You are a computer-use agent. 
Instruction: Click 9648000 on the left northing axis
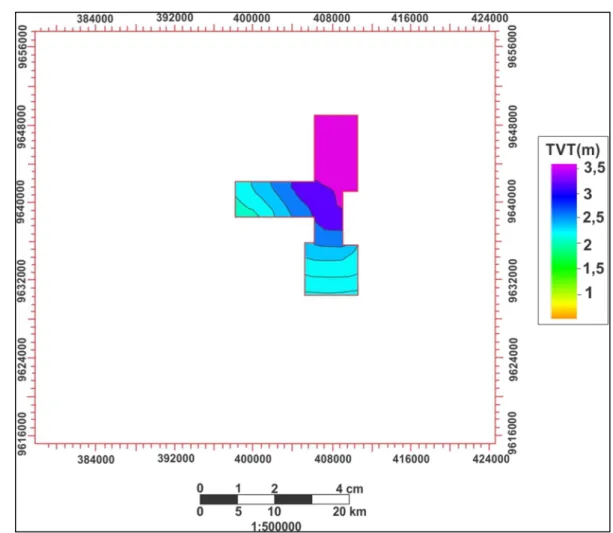(21, 127)
